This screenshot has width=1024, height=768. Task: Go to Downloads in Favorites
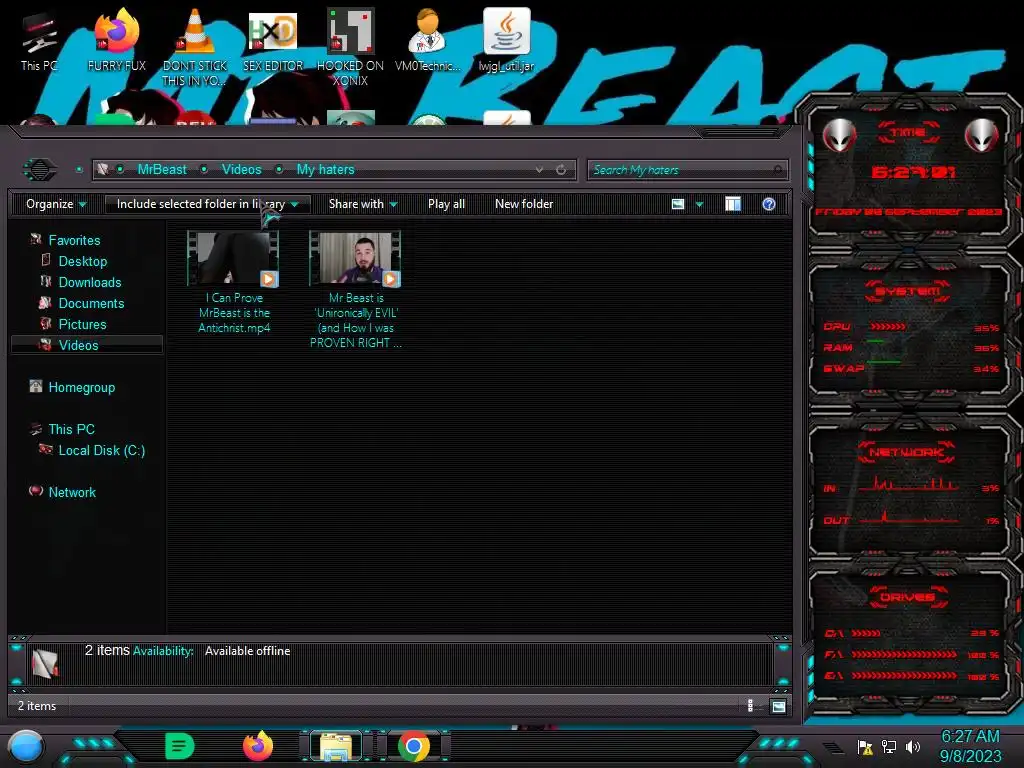(89, 282)
